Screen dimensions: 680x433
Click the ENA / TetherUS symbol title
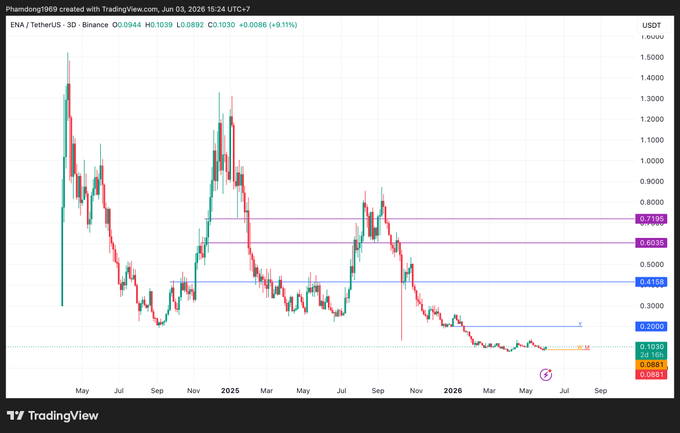[x=36, y=25]
